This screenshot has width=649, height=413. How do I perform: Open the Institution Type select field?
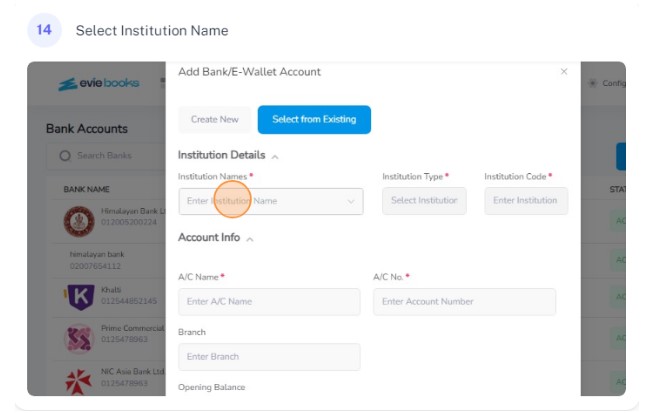[424, 201]
